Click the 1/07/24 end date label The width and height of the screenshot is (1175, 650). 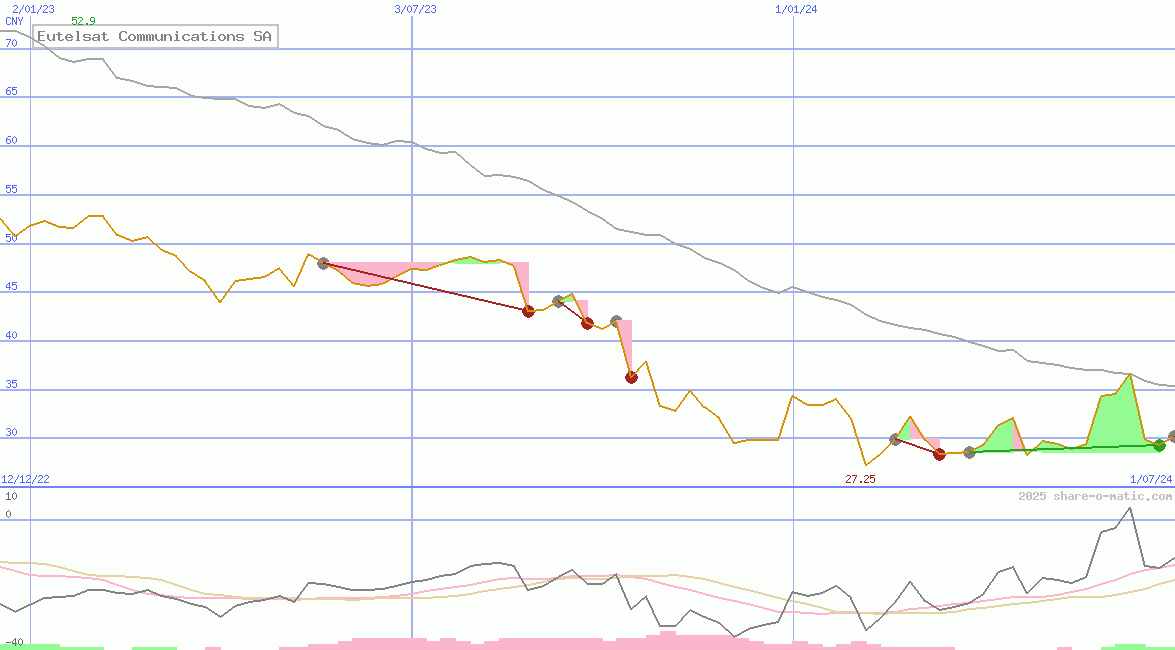pos(1151,480)
